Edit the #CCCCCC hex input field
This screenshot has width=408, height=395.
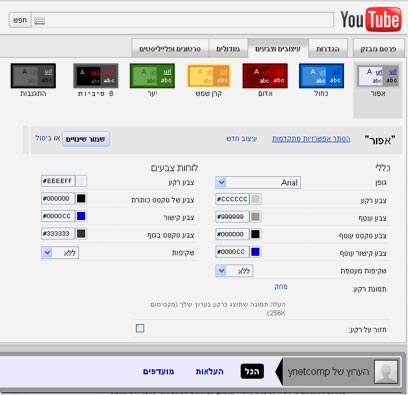pyautogui.click(x=232, y=199)
